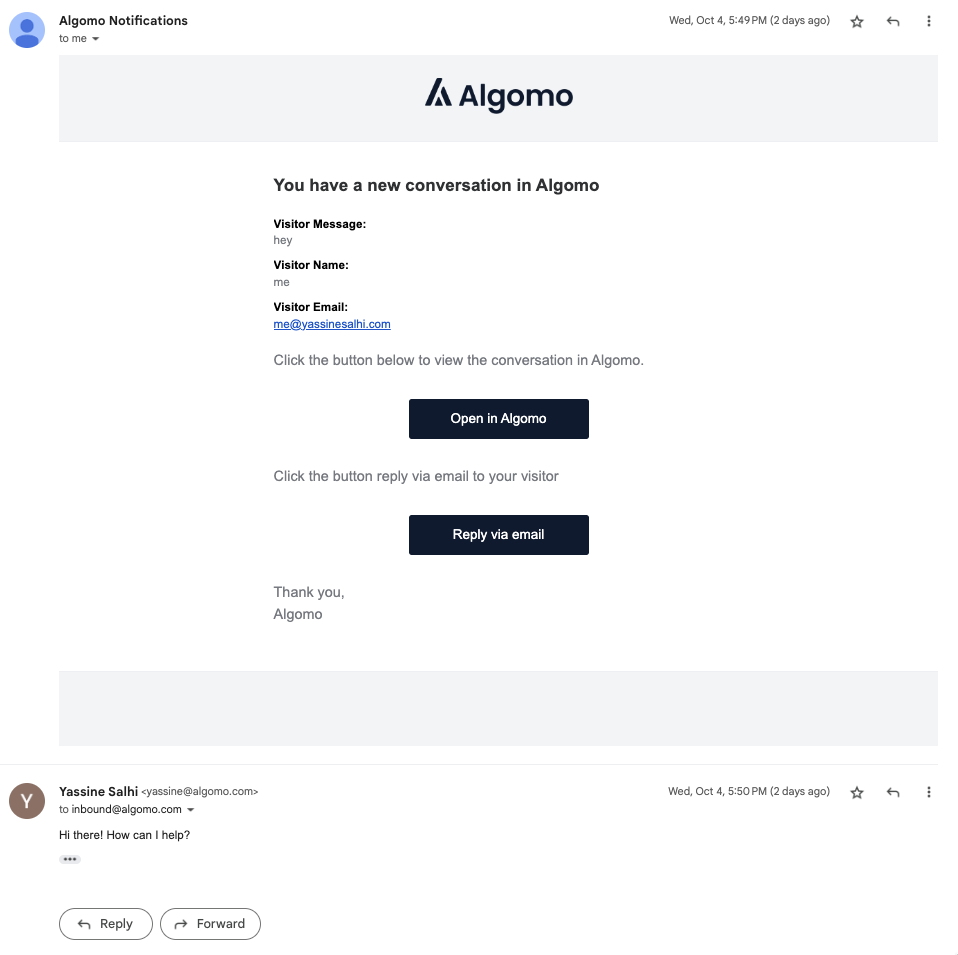Click the 'Visitor Name:' label
The height and width of the screenshot is (955, 958).
[311, 265]
